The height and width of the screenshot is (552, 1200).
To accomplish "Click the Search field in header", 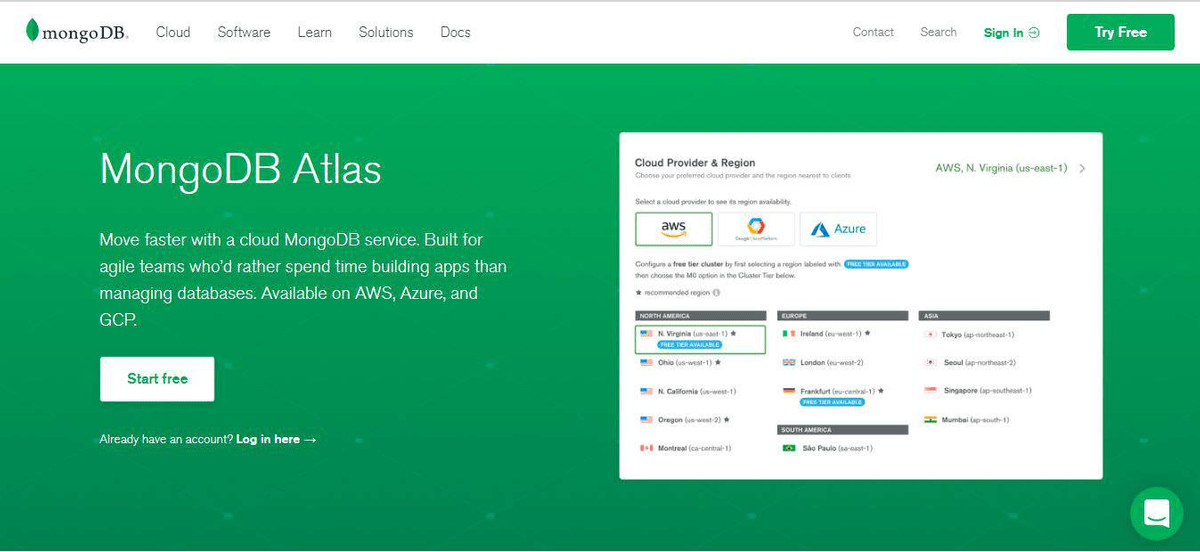I will tap(938, 32).
